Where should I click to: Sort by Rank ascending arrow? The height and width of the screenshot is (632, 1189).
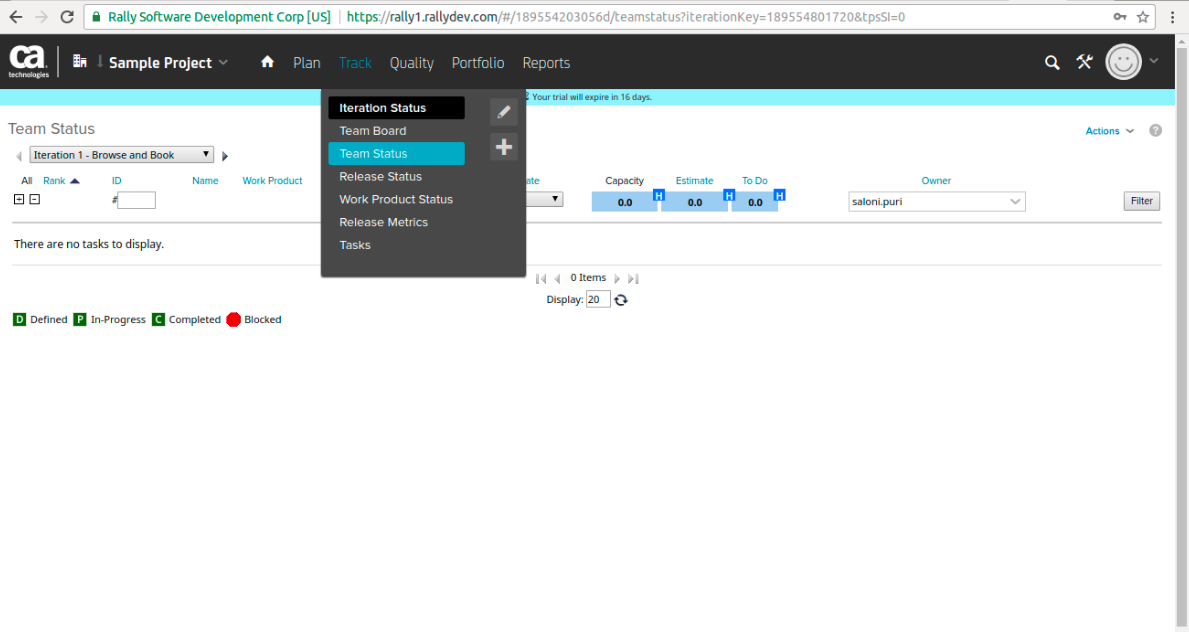74,181
